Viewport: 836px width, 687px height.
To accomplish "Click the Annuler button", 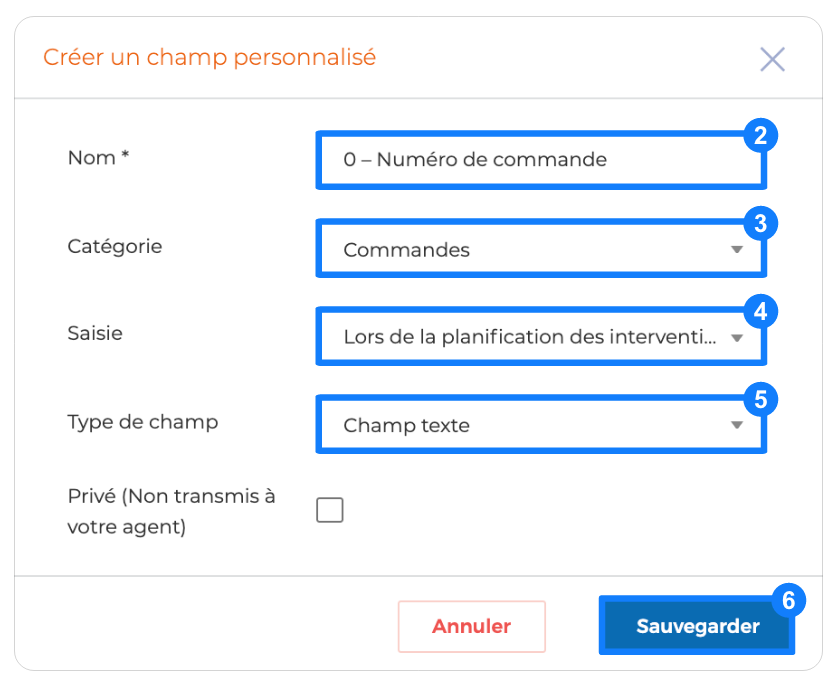I will [472, 626].
